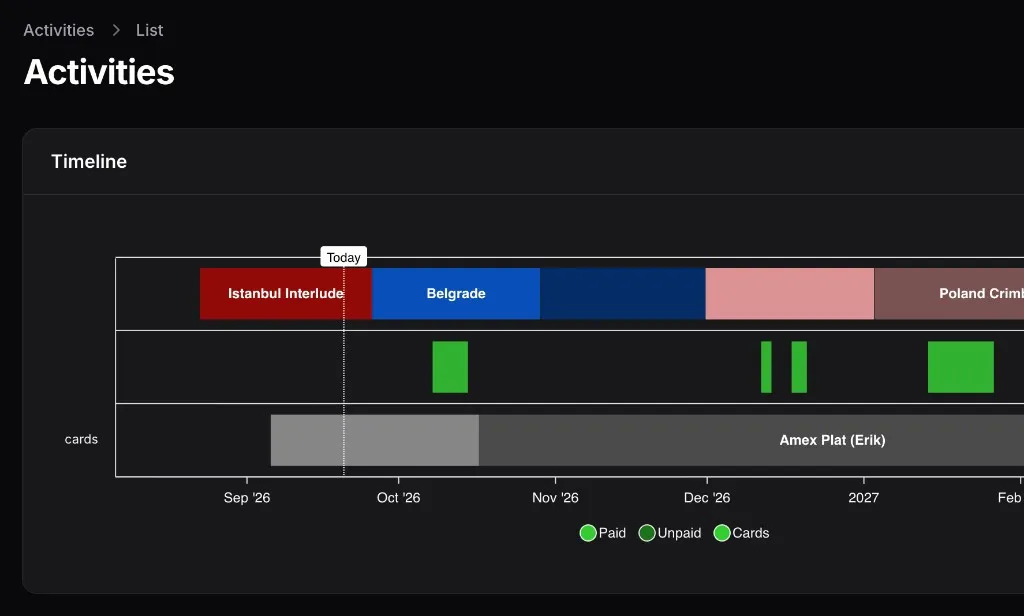Click the Paid legend green circle
The height and width of the screenshot is (616, 1024).
[588, 533]
